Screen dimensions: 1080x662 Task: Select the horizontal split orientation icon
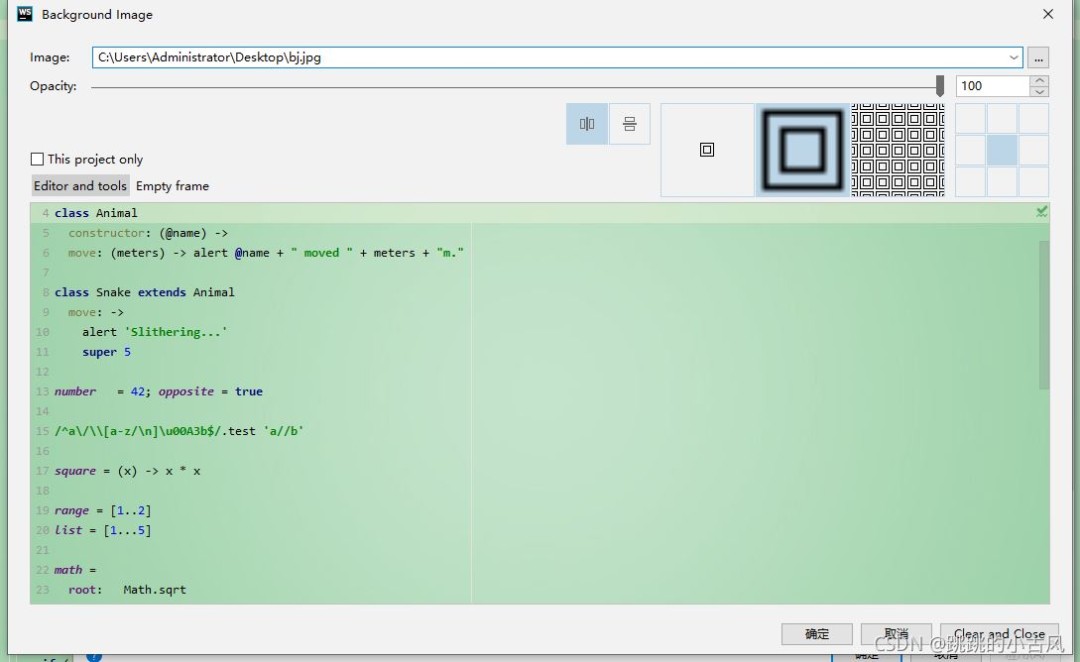click(x=629, y=123)
